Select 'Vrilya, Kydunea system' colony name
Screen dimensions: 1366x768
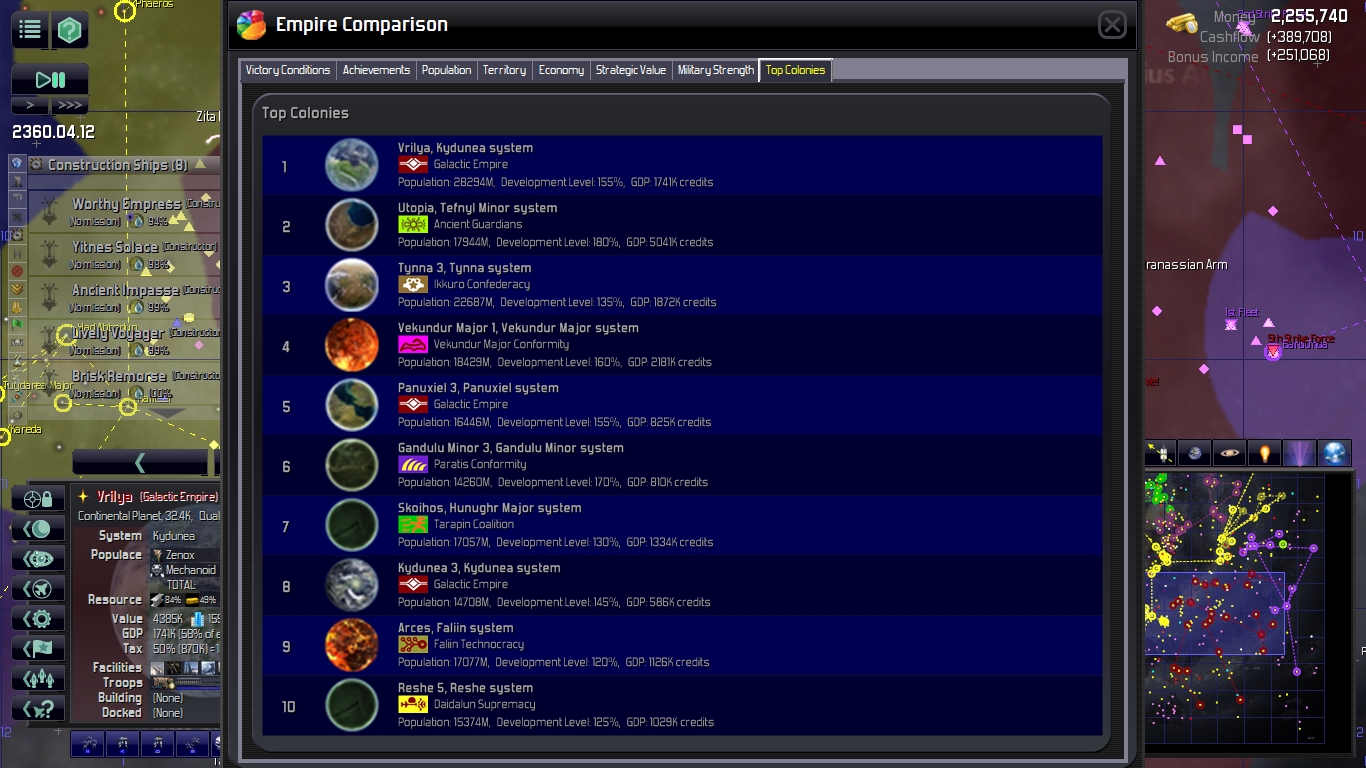click(465, 148)
